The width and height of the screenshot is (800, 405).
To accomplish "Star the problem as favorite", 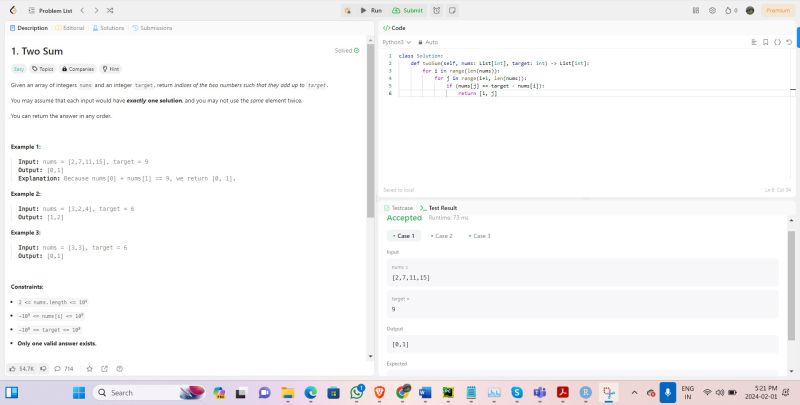I will pos(89,368).
